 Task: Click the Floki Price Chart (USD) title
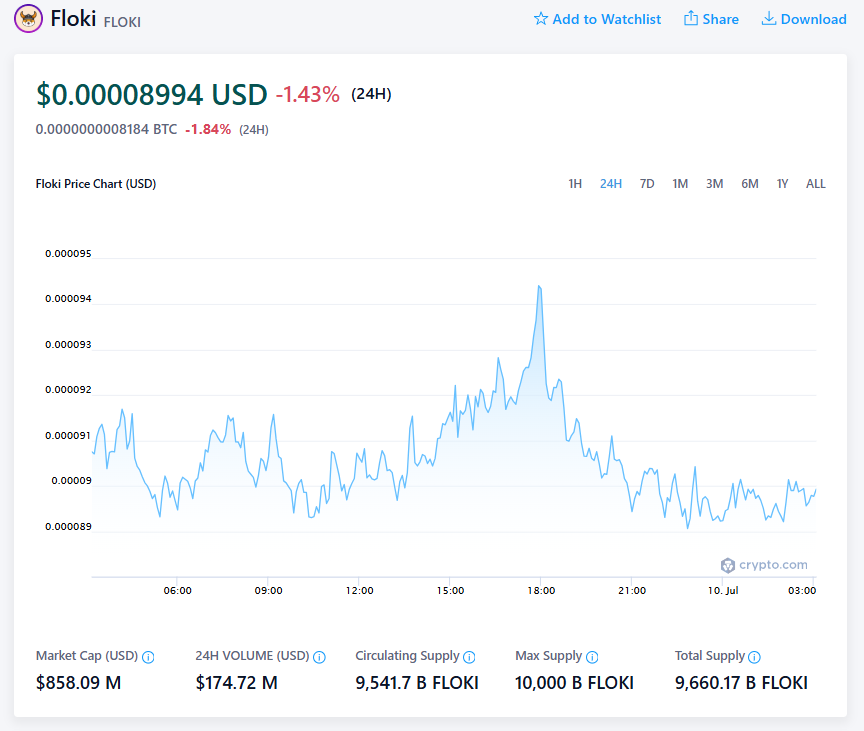96,184
